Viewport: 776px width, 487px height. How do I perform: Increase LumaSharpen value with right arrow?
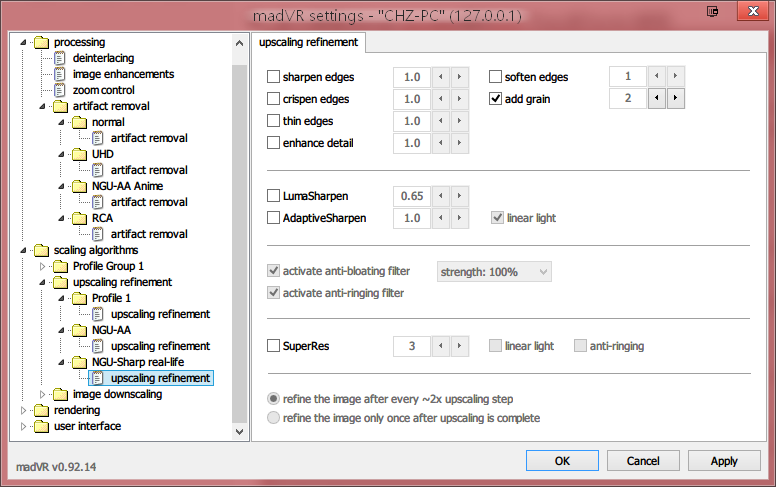[459, 196]
